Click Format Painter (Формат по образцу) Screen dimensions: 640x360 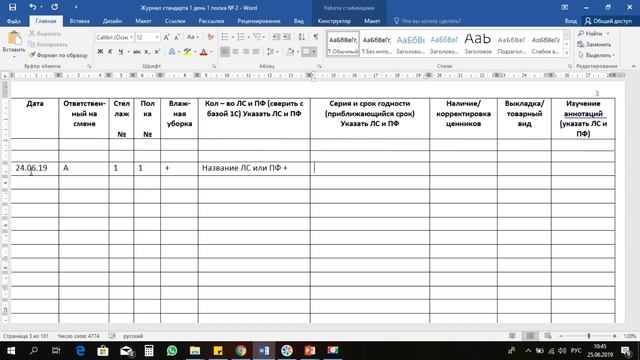pos(58,55)
